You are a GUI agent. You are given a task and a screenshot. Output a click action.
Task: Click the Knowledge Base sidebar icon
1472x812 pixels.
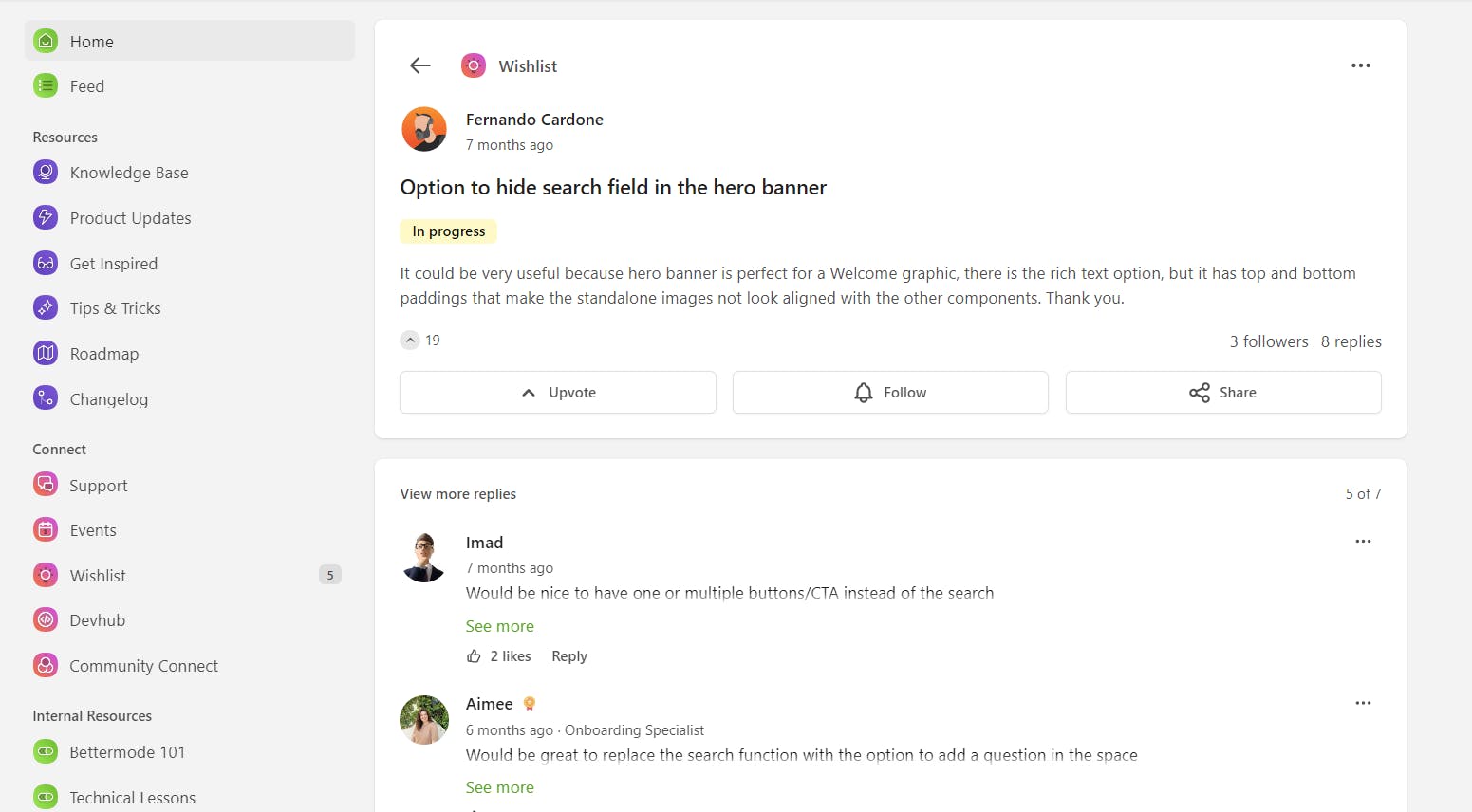point(46,172)
